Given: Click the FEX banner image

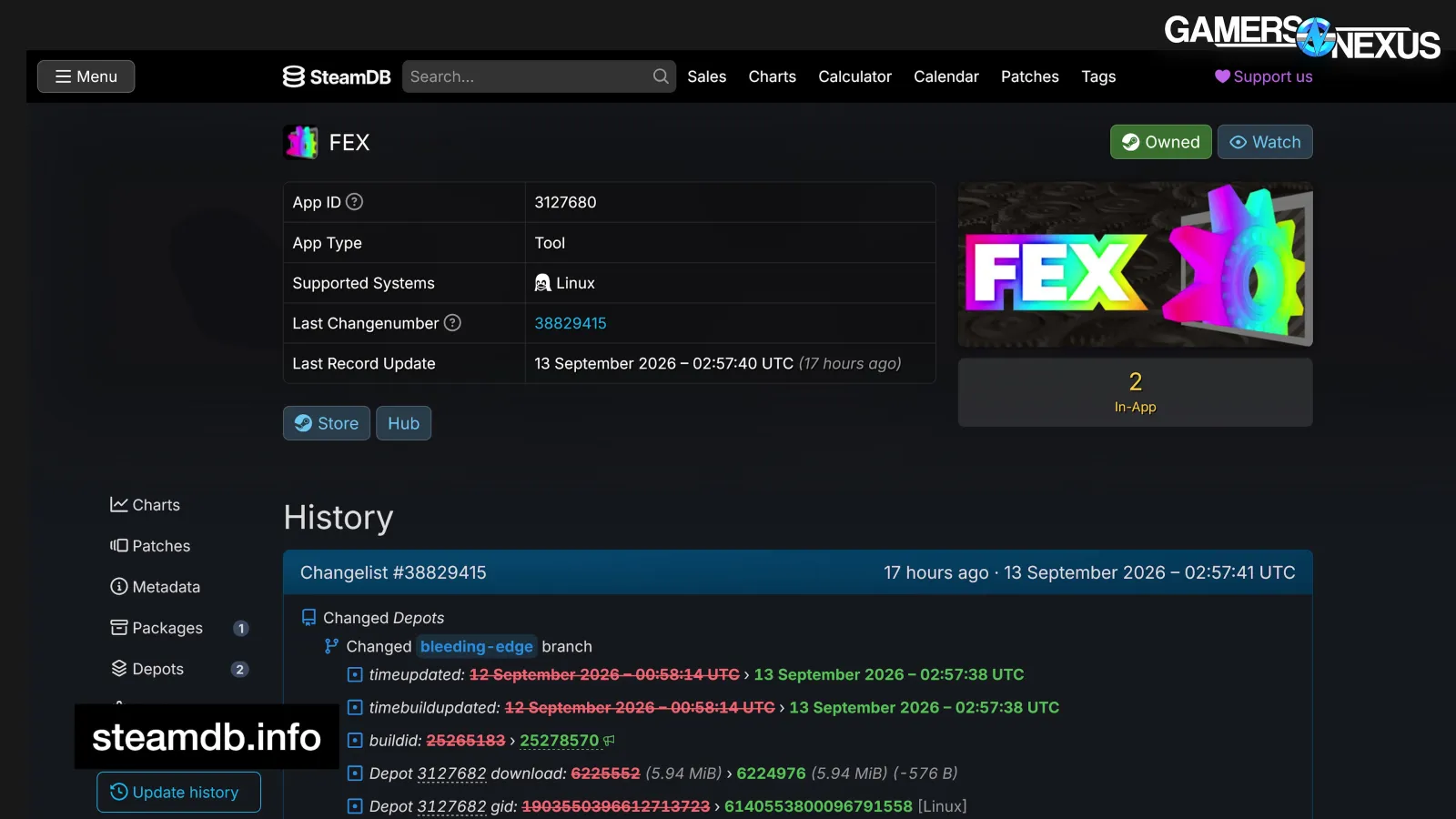Looking at the screenshot, I should point(1135,264).
